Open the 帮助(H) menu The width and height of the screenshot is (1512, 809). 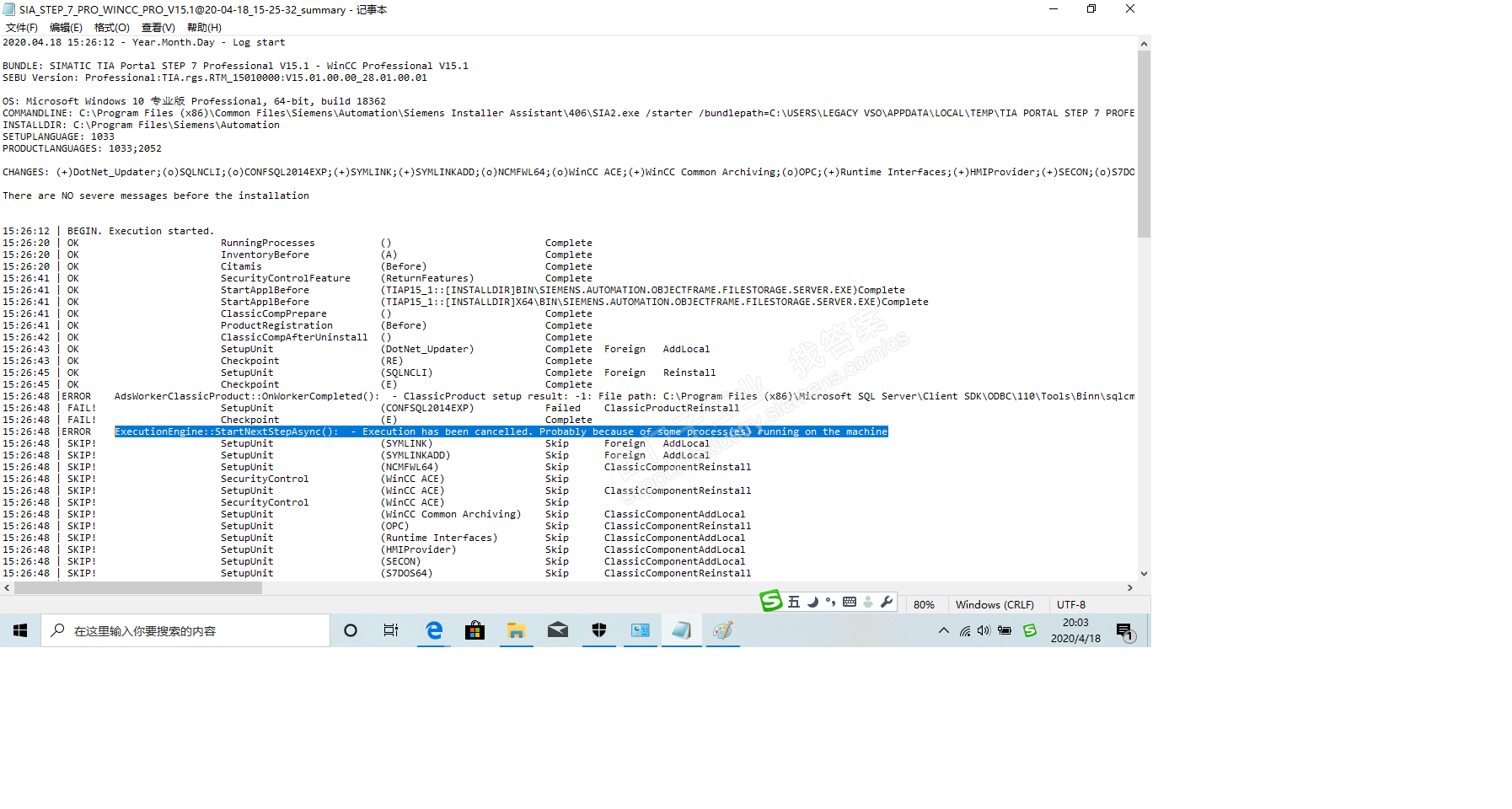(x=204, y=28)
